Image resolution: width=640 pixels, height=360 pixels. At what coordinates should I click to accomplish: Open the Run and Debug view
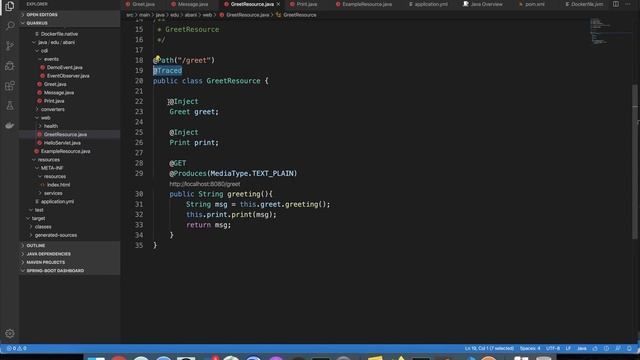(10, 66)
